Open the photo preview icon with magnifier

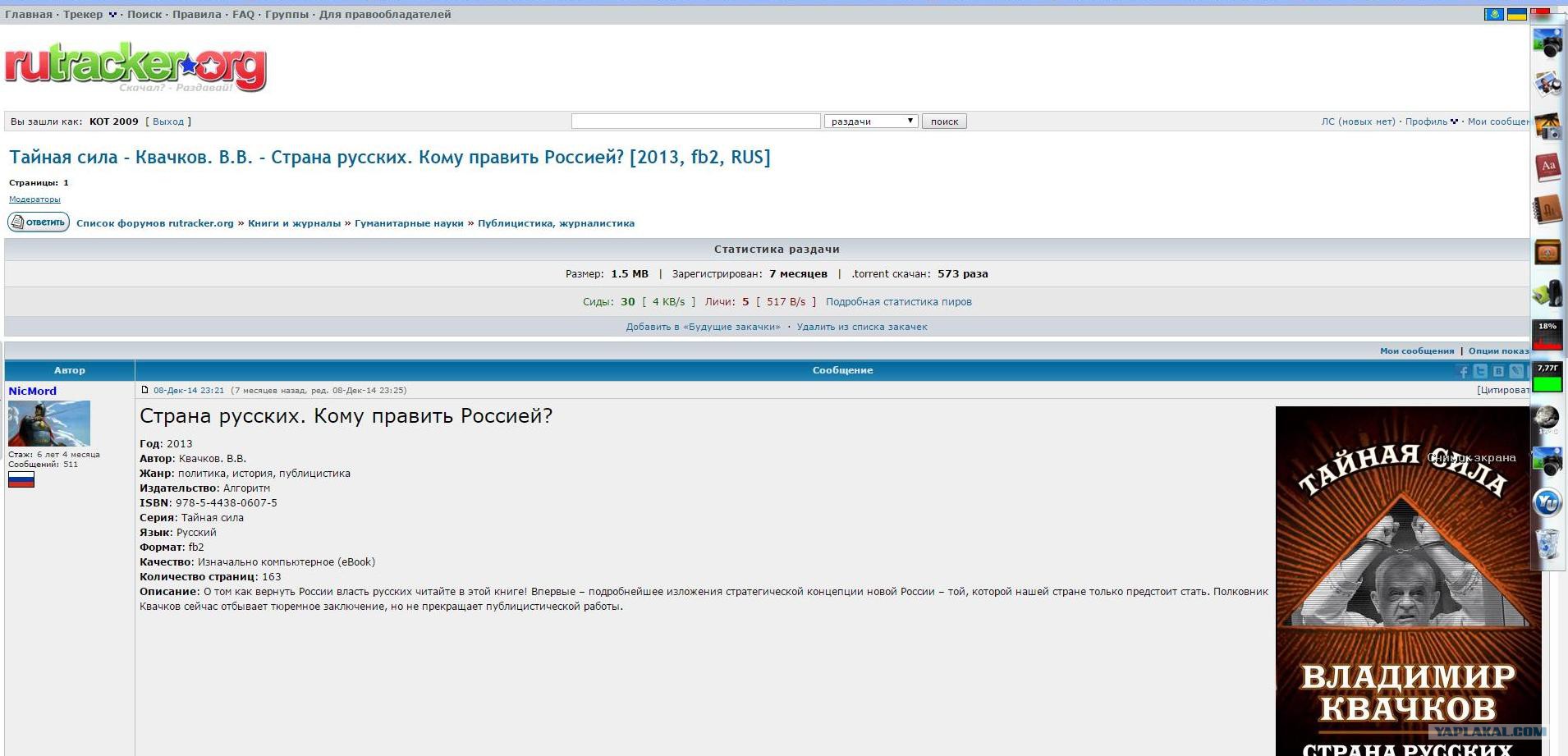pyautogui.click(x=1547, y=84)
